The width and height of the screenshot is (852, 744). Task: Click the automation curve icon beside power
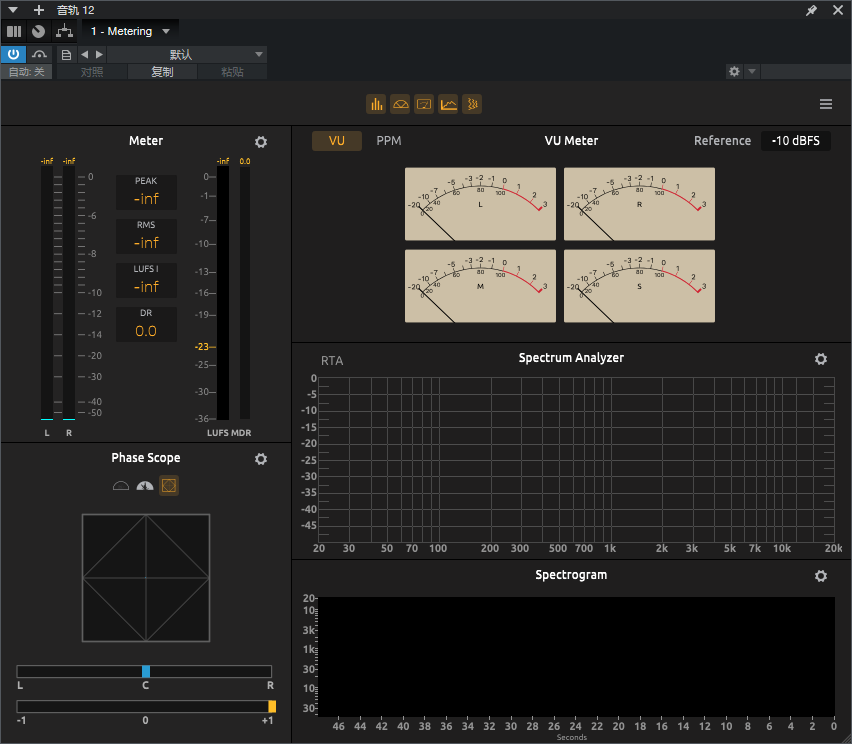pyautogui.click(x=39, y=54)
